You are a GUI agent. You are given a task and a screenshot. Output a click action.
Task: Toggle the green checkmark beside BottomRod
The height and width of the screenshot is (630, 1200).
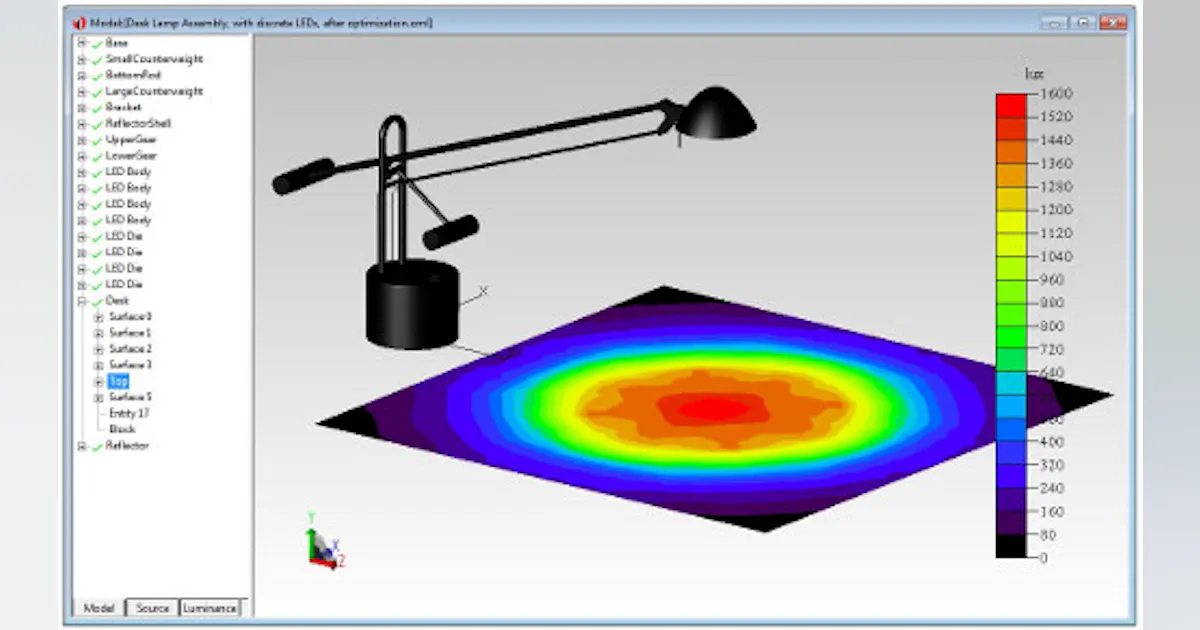point(97,75)
